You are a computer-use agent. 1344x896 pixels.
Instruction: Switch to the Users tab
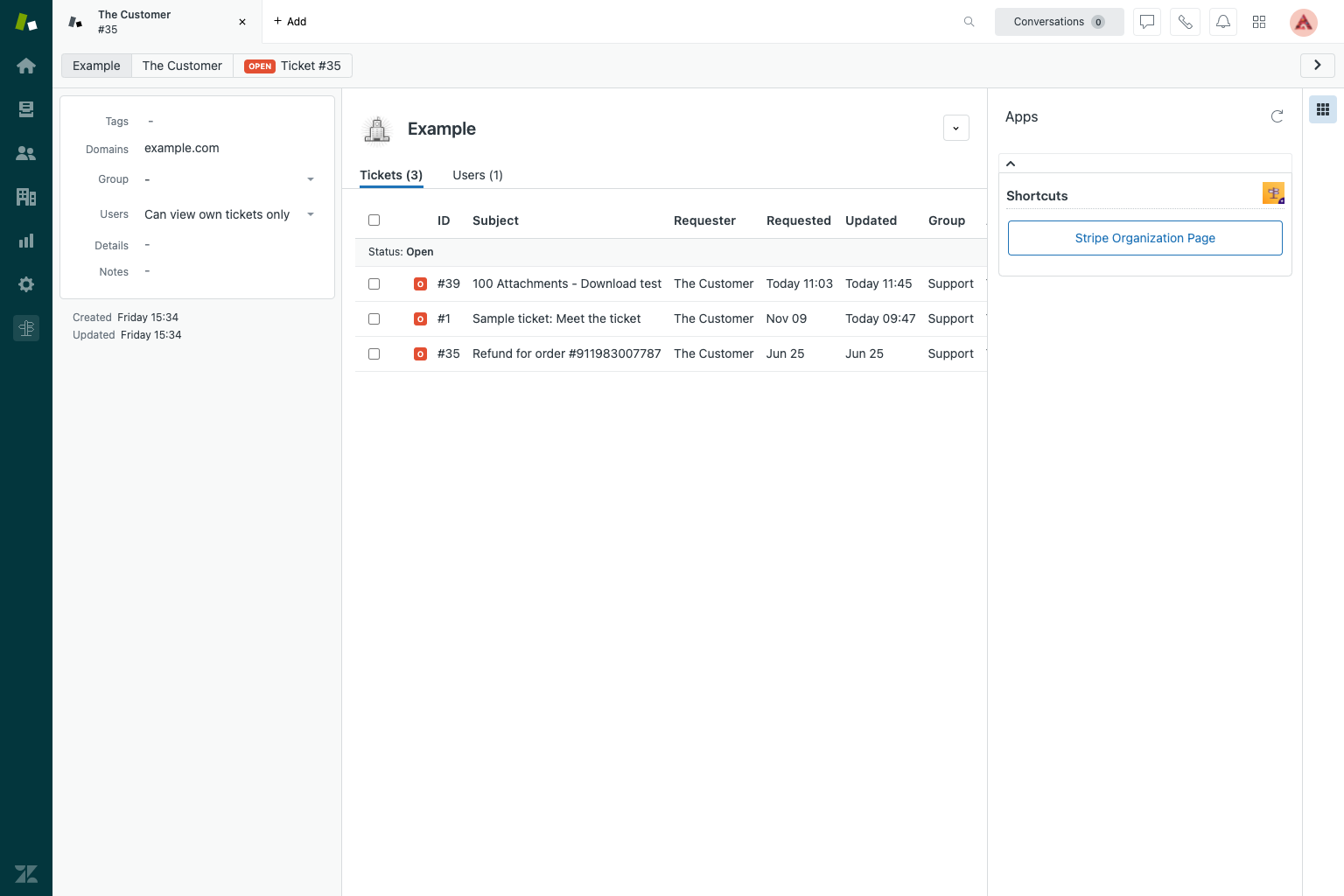coord(478,175)
